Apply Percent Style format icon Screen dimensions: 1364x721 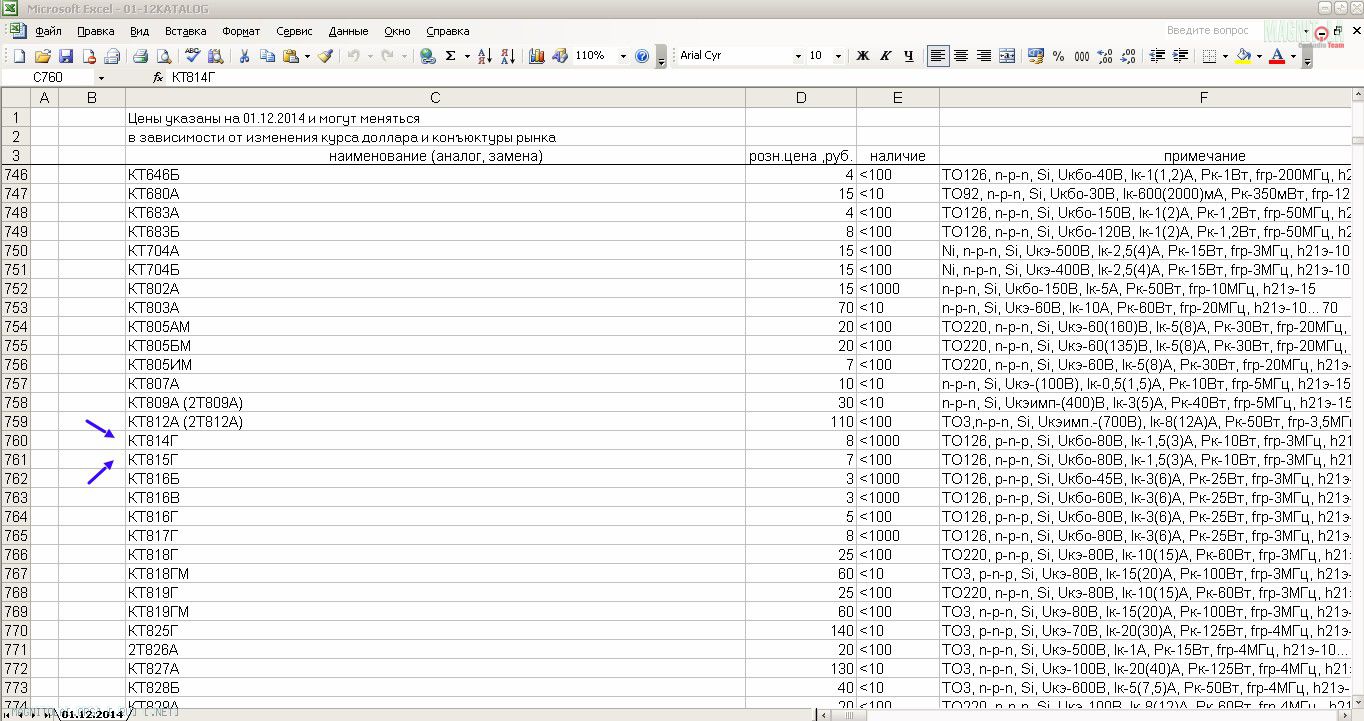pos(1058,56)
